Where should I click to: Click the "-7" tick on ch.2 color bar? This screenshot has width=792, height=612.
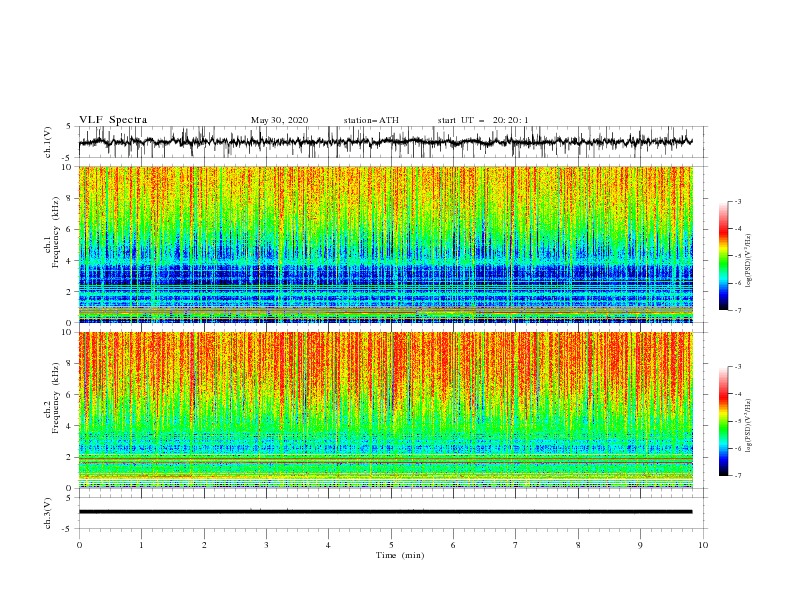(x=737, y=476)
